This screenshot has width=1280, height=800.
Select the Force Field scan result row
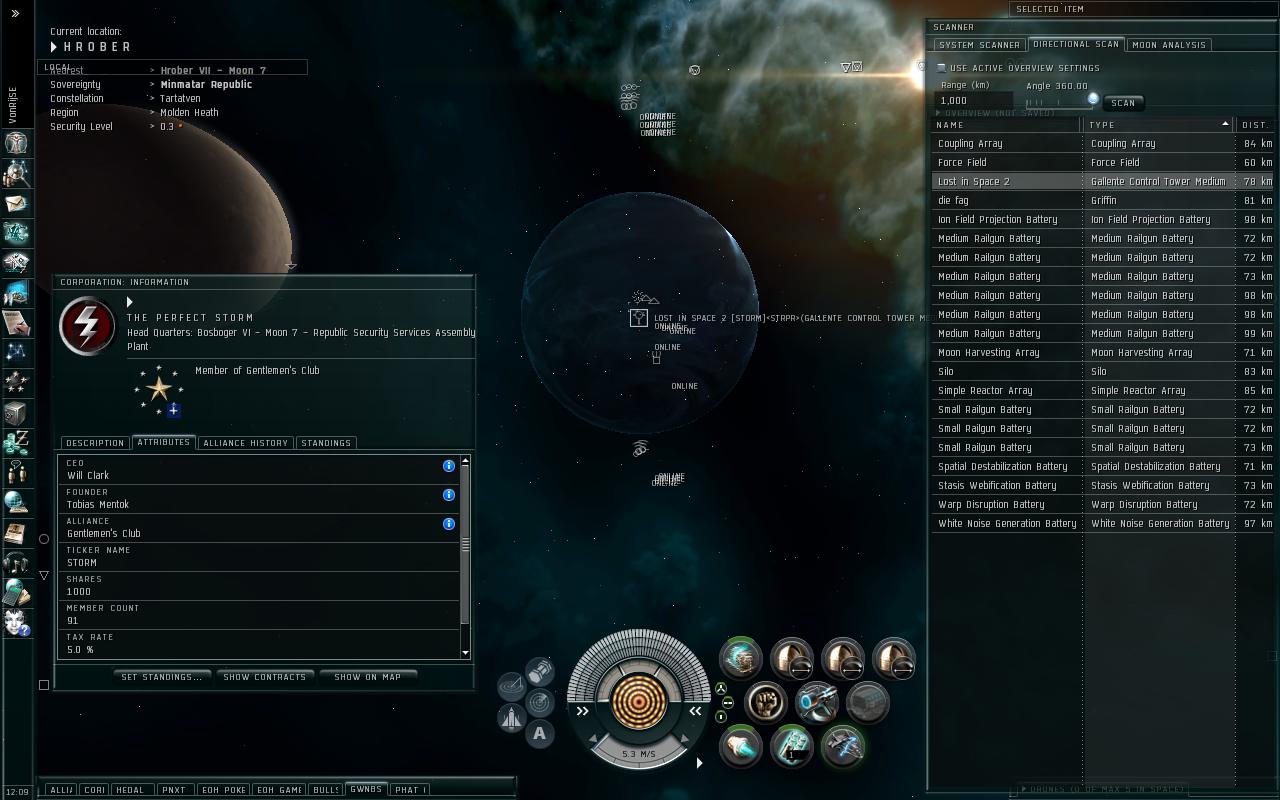(x=1103, y=162)
